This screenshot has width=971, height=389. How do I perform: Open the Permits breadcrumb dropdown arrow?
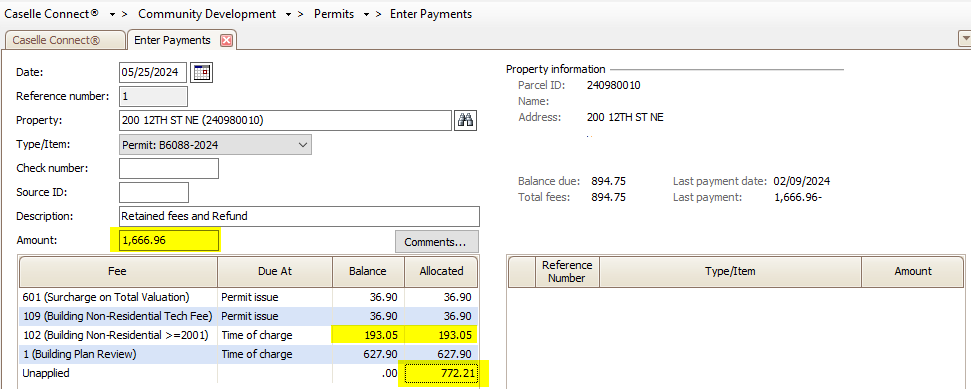(x=366, y=14)
